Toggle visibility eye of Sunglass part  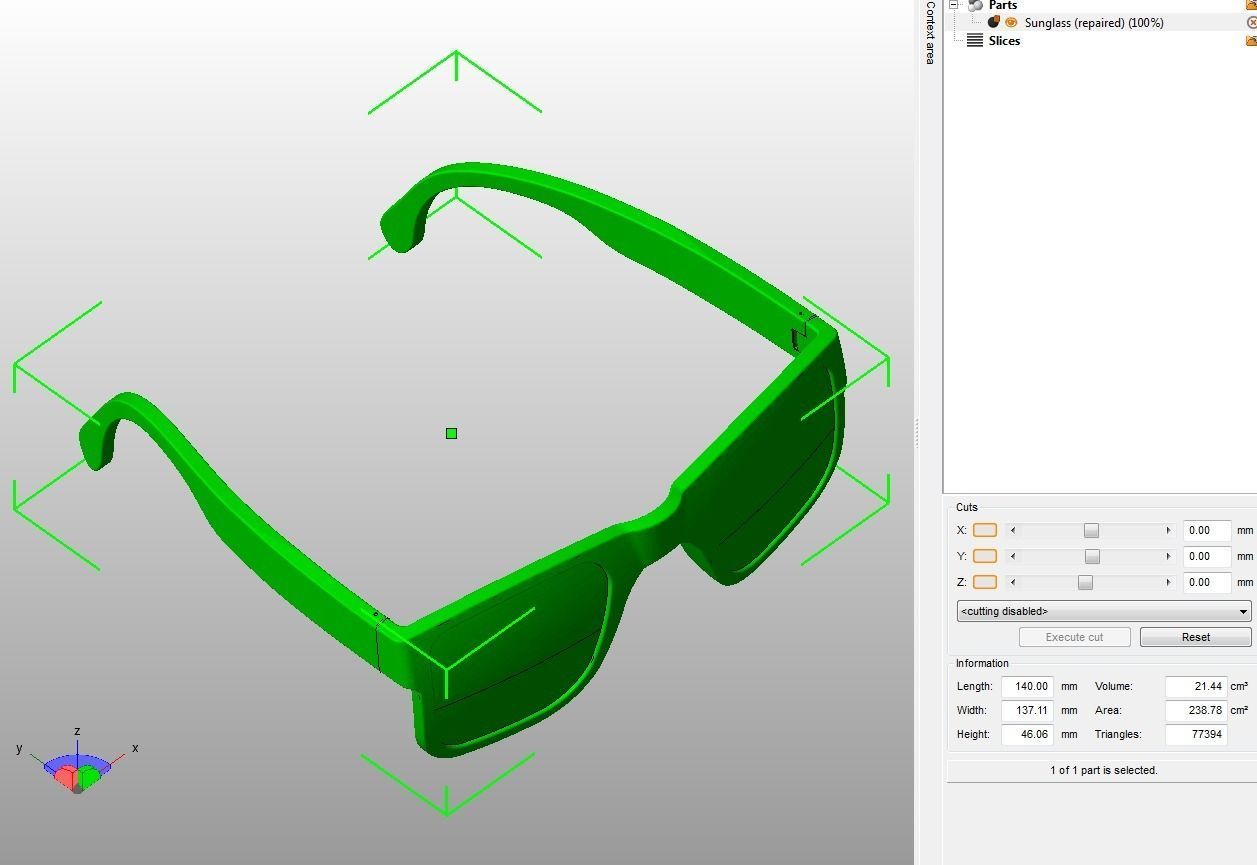tap(1011, 22)
